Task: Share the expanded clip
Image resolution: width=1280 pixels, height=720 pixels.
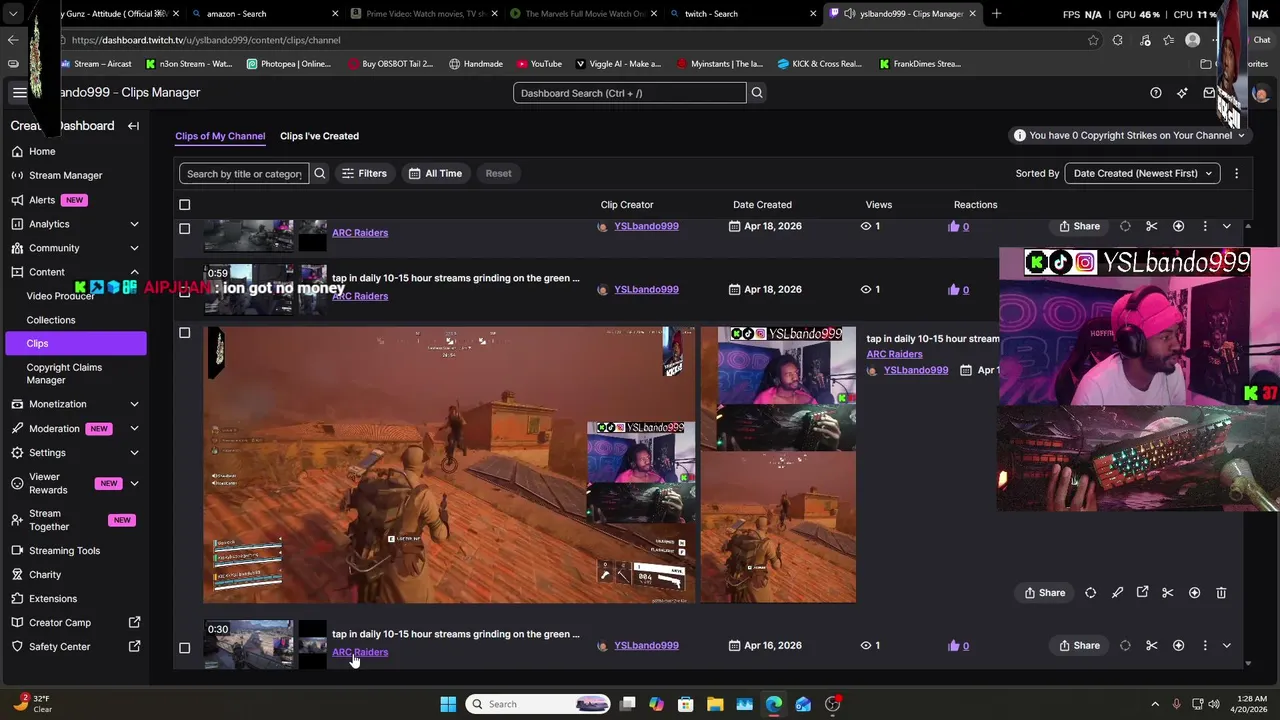Action: click(x=1044, y=593)
